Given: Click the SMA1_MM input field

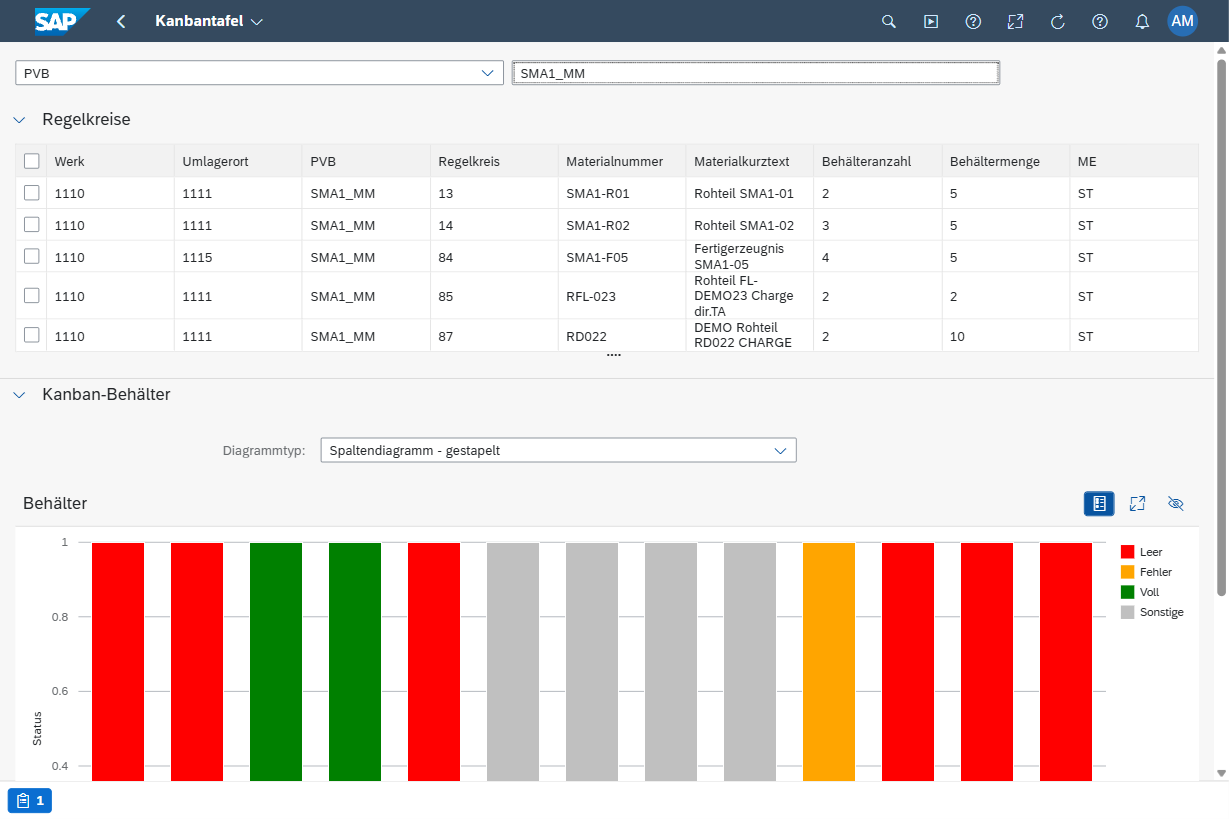Looking at the screenshot, I should coord(755,72).
